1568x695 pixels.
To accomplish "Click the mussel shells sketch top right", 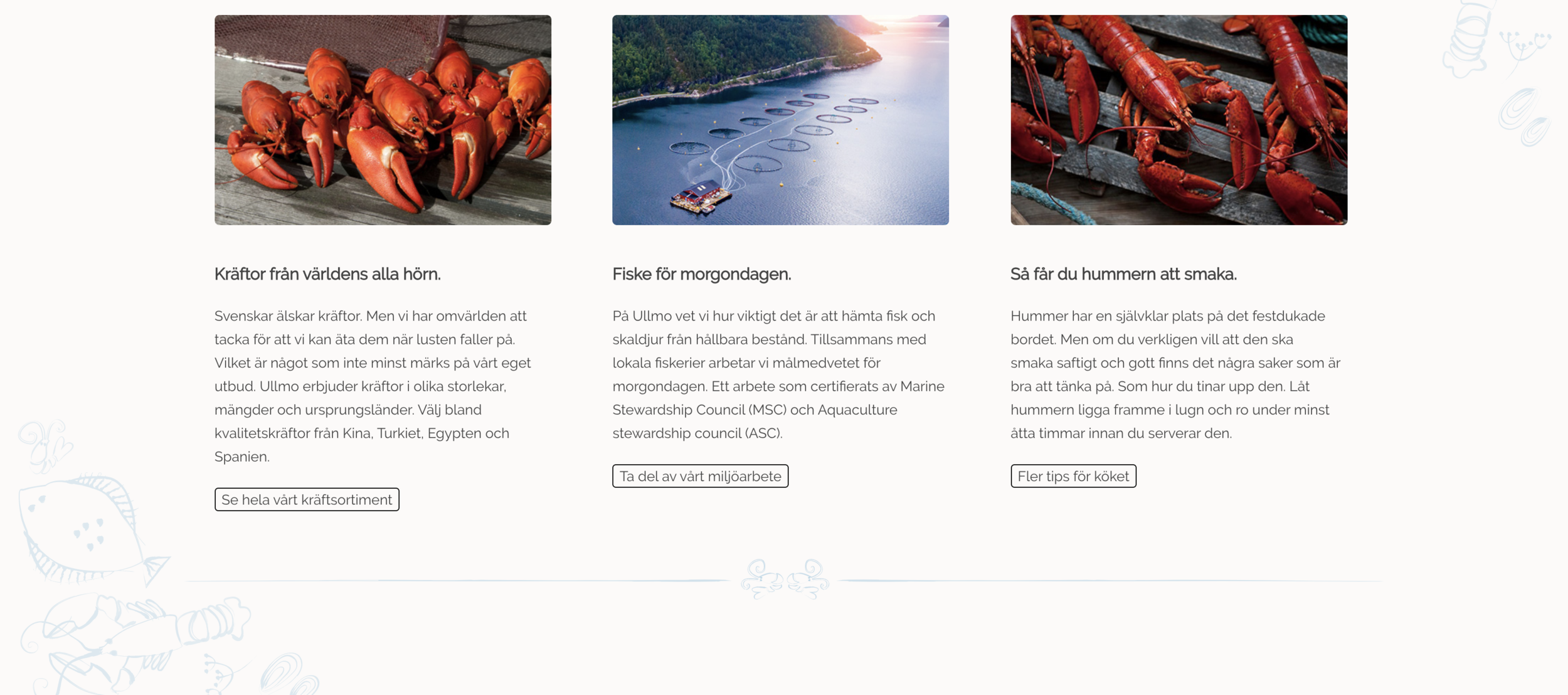I will [1524, 117].
